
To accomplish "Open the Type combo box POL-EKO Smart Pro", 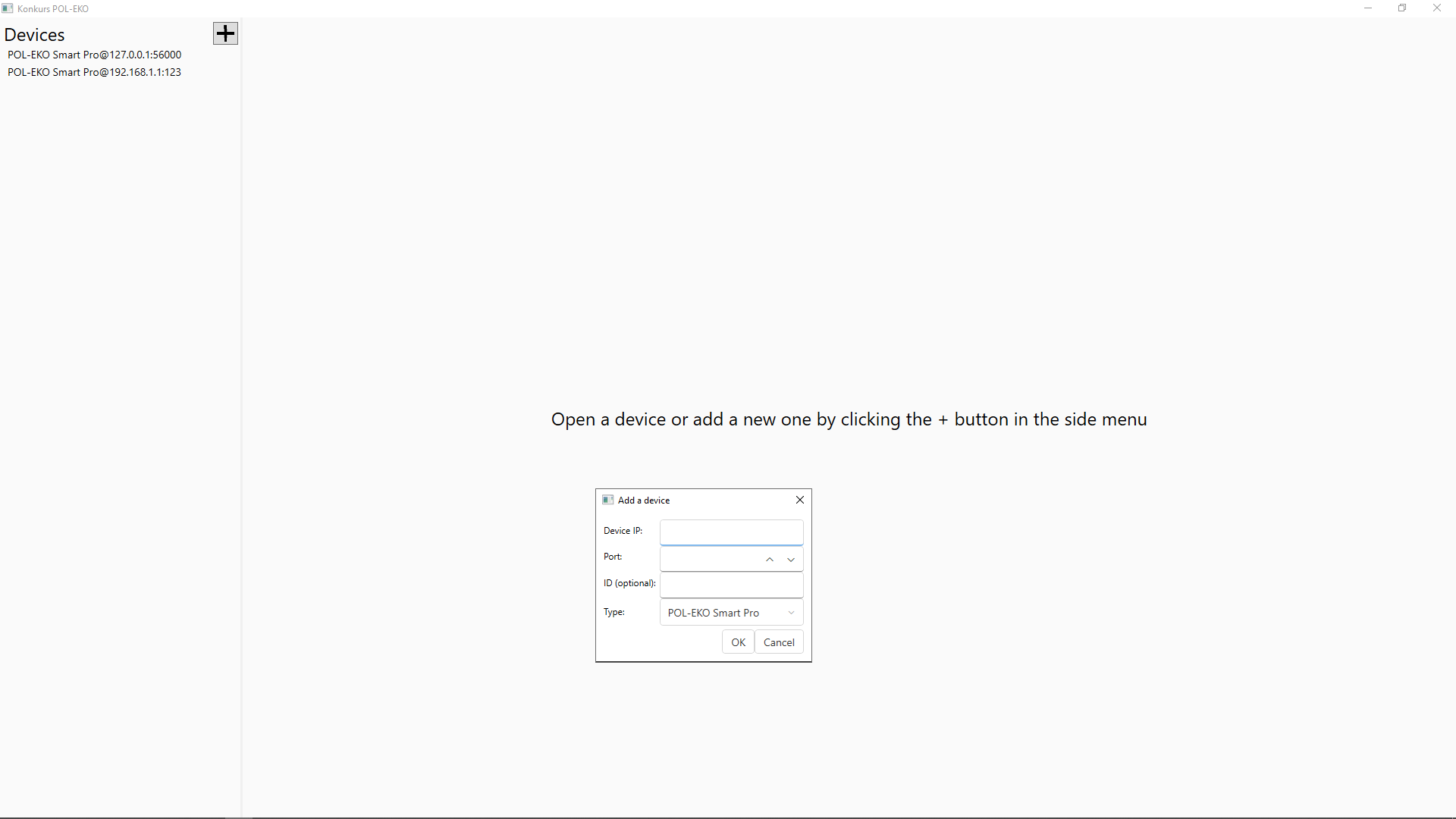I will click(x=720, y=613).
